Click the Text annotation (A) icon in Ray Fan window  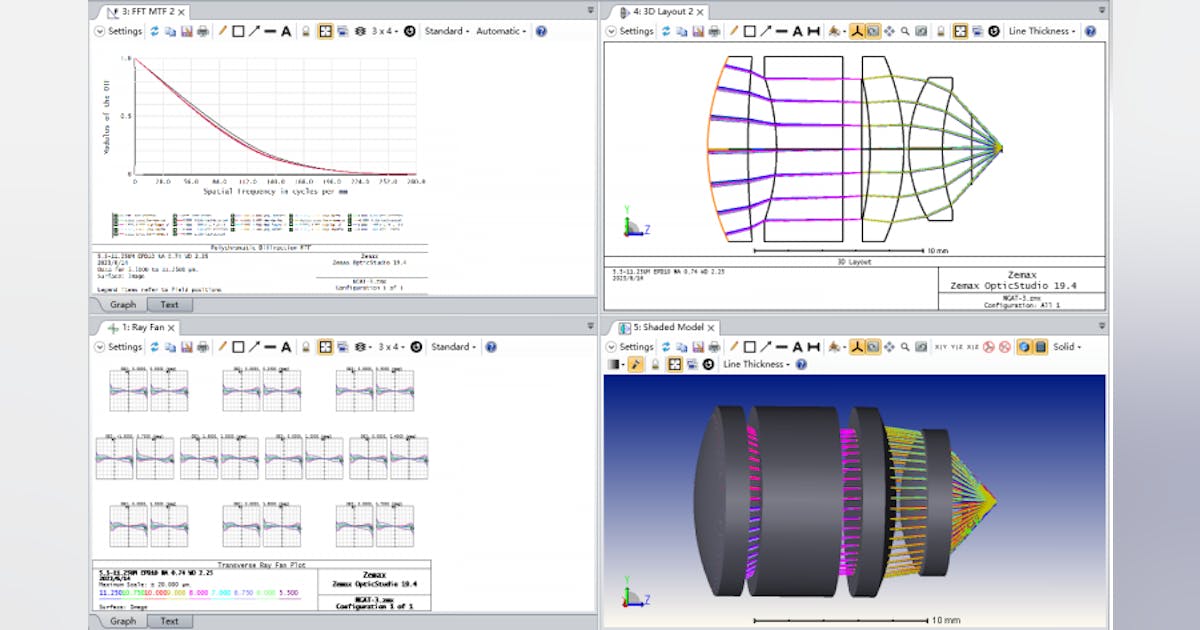click(286, 346)
